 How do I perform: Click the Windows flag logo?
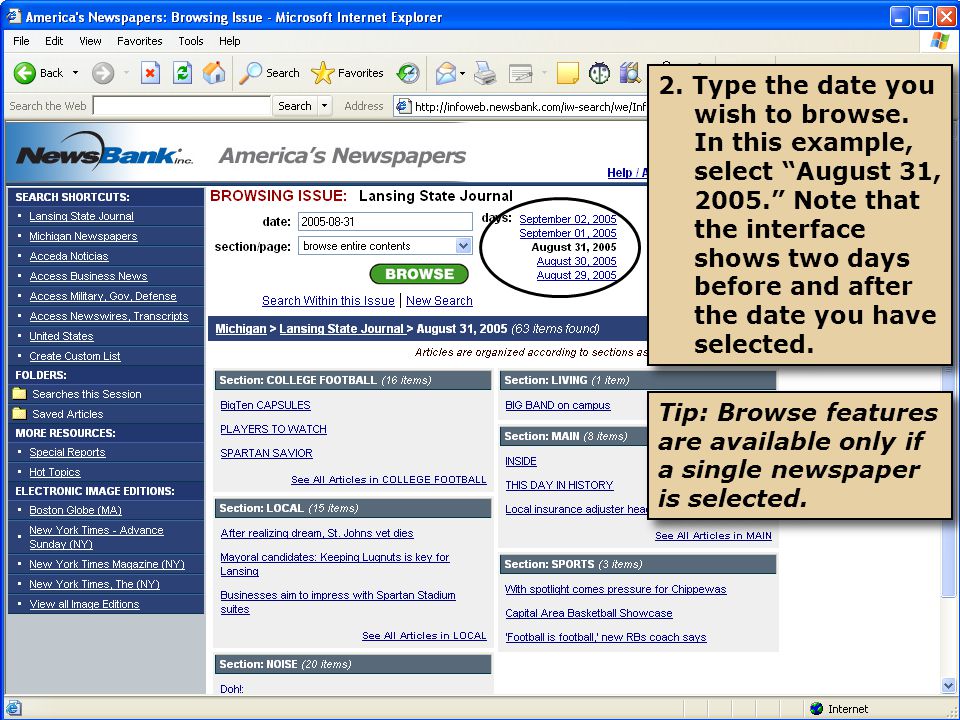(x=939, y=41)
